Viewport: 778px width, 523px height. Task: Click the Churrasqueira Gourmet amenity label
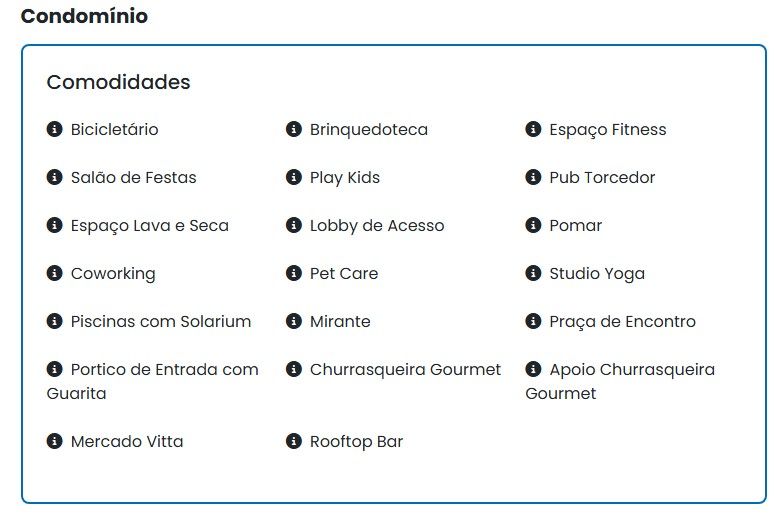coord(405,370)
